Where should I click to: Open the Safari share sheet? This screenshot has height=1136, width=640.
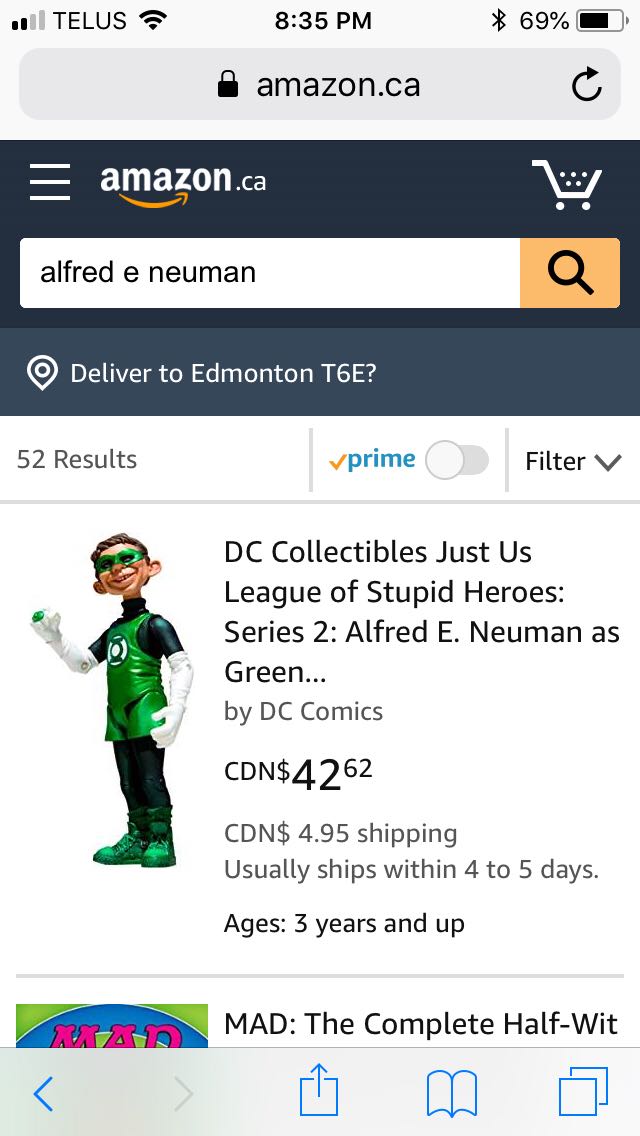318,1093
